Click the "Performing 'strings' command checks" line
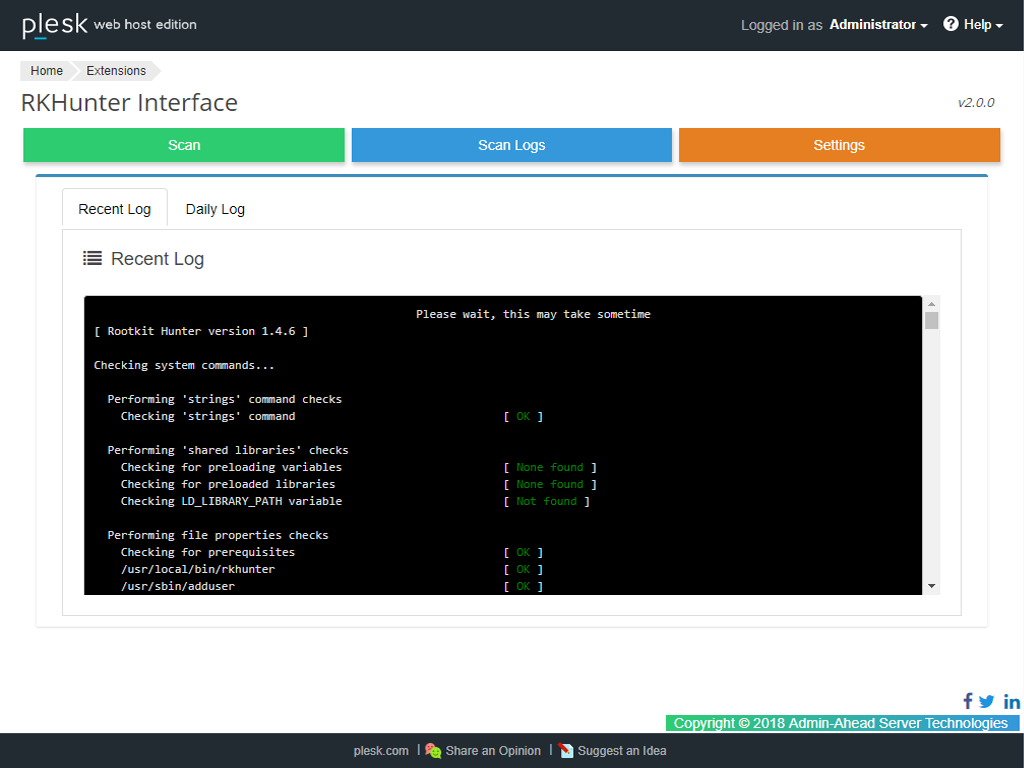The width and height of the screenshot is (1024, 768). click(225, 399)
